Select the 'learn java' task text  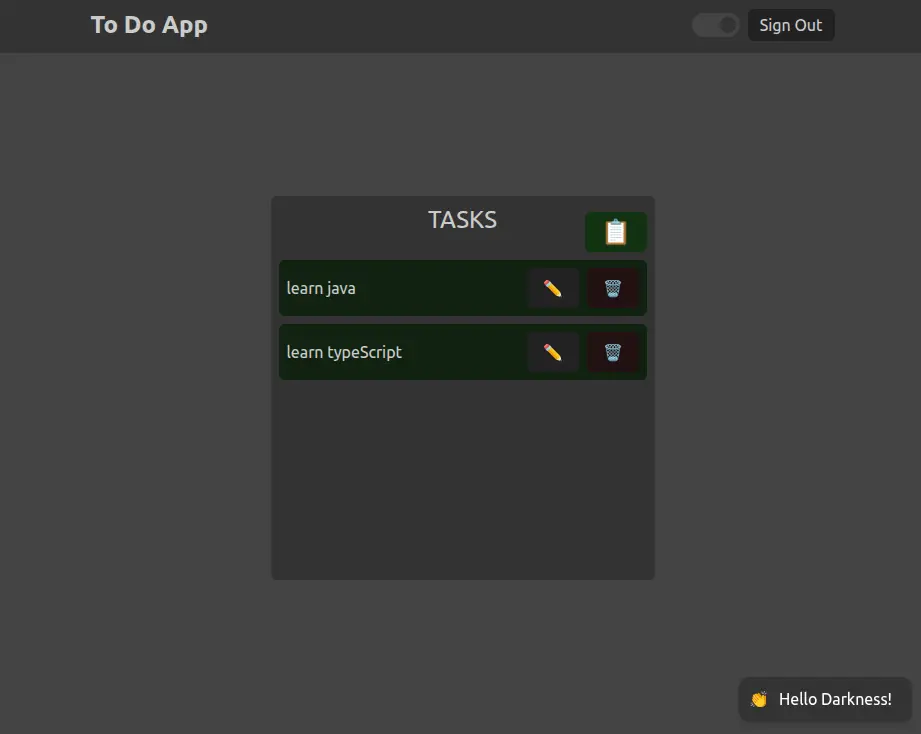pyautogui.click(x=321, y=289)
